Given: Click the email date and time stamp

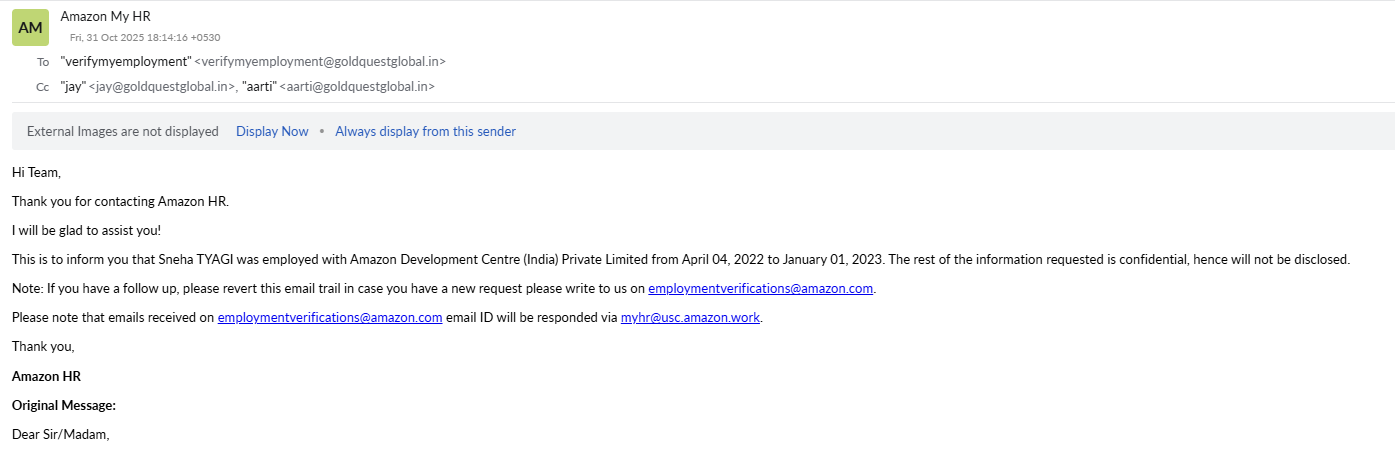Looking at the screenshot, I should click(x=145, y=38).
